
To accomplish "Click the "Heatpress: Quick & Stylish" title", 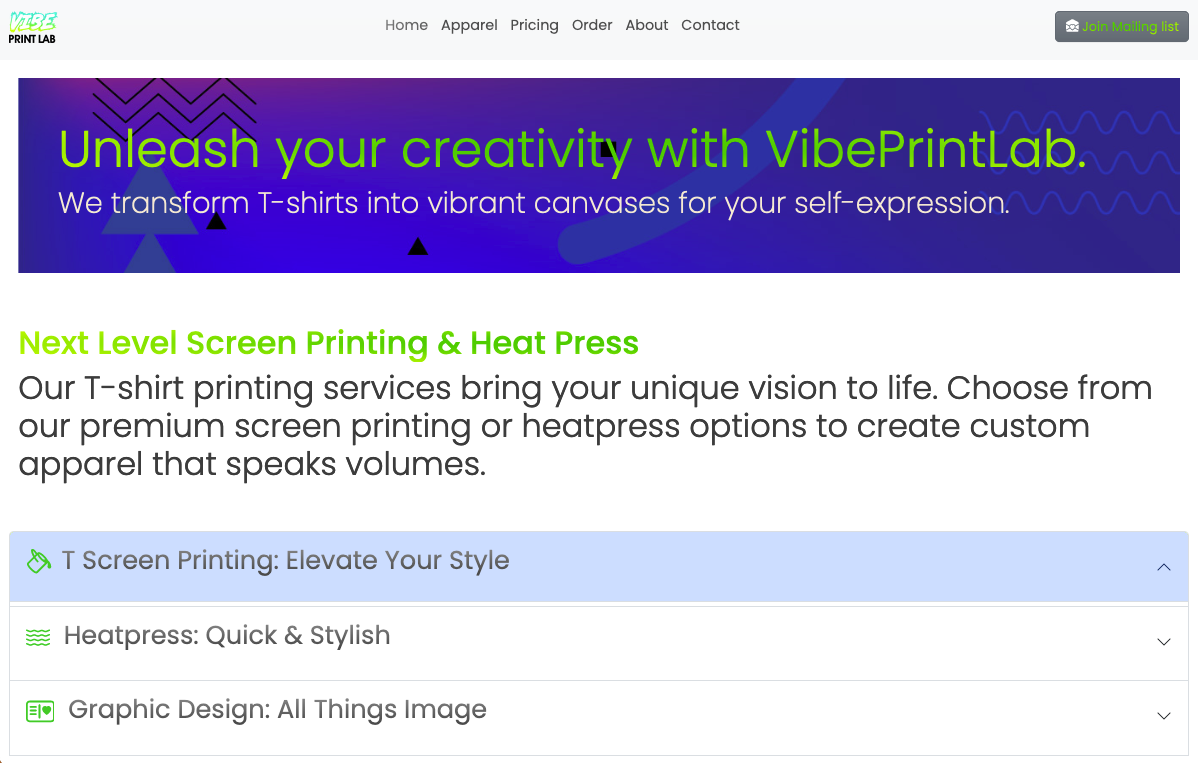I will click(227, 636).
